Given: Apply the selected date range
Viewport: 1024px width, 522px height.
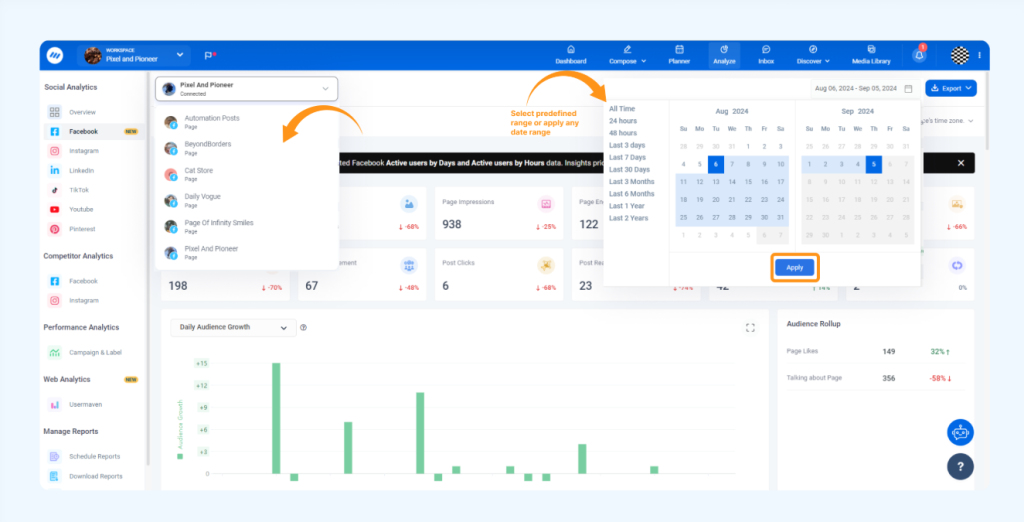Looking at the screenshot, I should (795, 268).
